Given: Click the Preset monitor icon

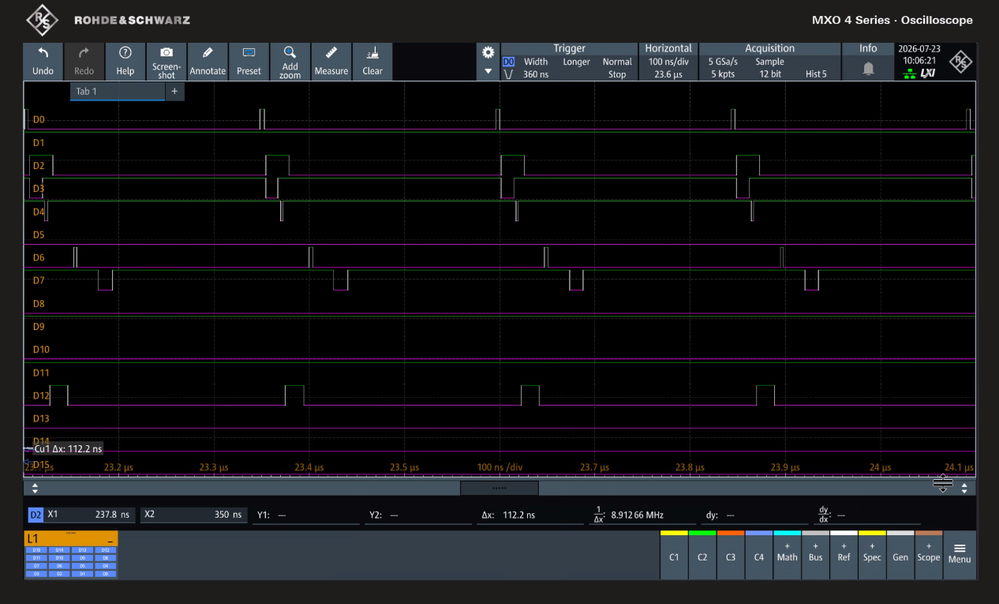Looking at the screenshot, I should pyautogui.click(x=248, y=61).
